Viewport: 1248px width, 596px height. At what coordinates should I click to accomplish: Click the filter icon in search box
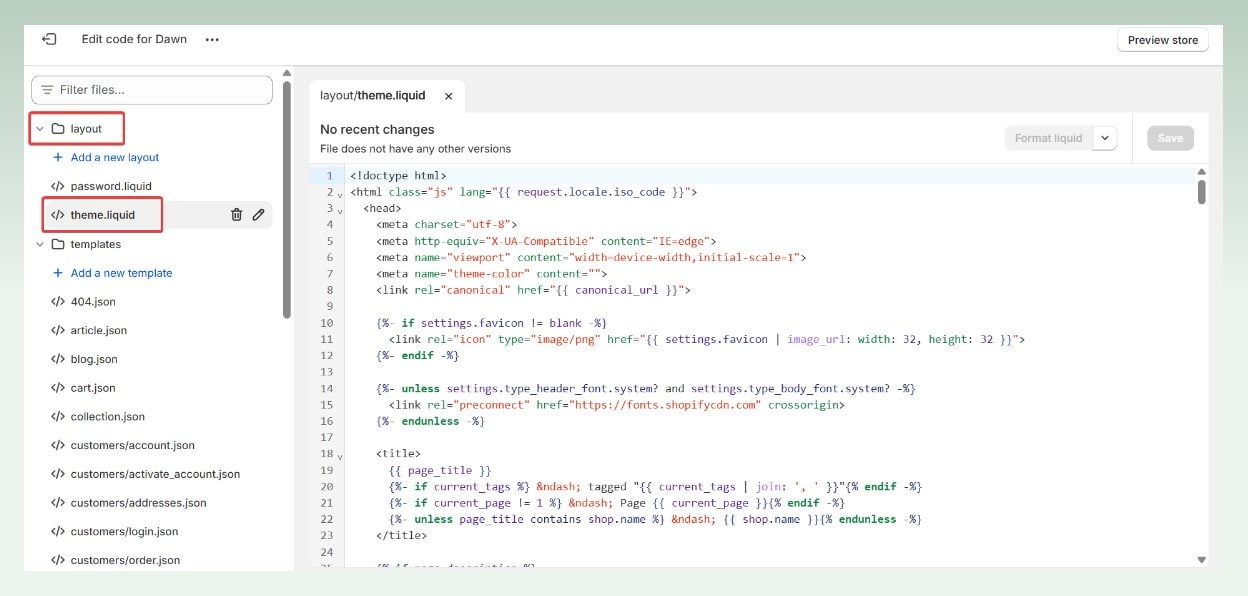[47, 90]
